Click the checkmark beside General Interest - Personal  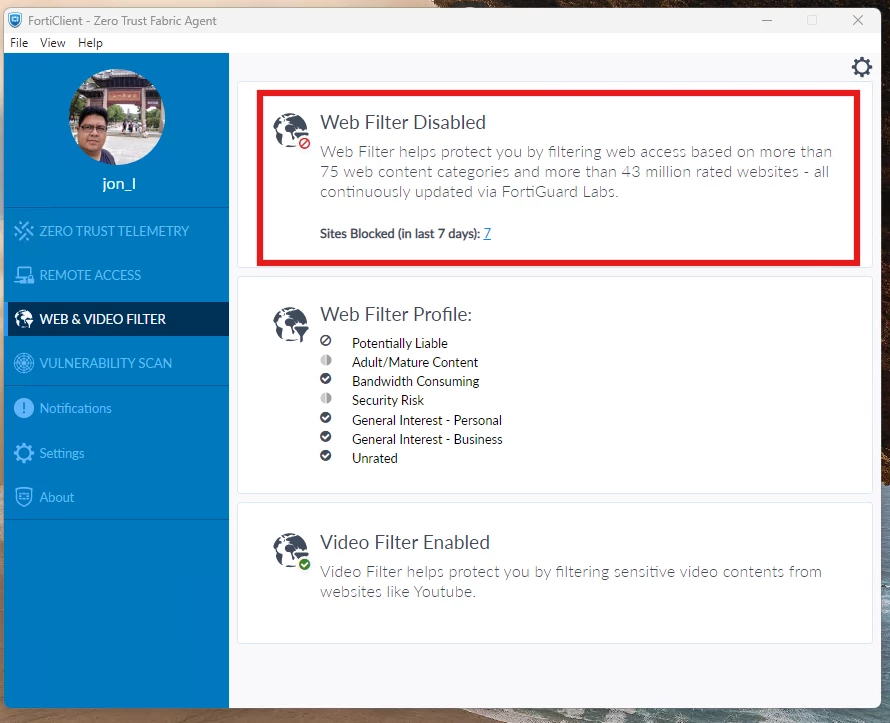point(326,418)
